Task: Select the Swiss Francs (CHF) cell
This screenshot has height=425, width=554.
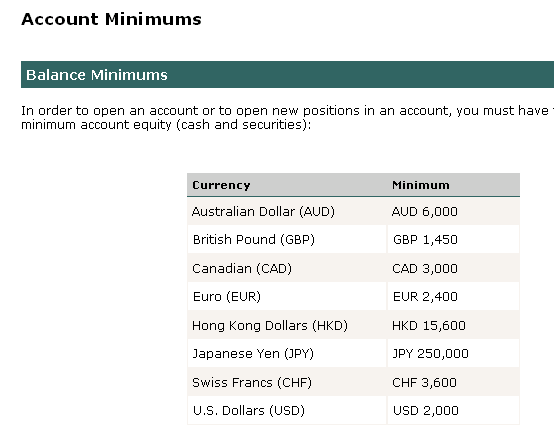Action: [287, 383]
